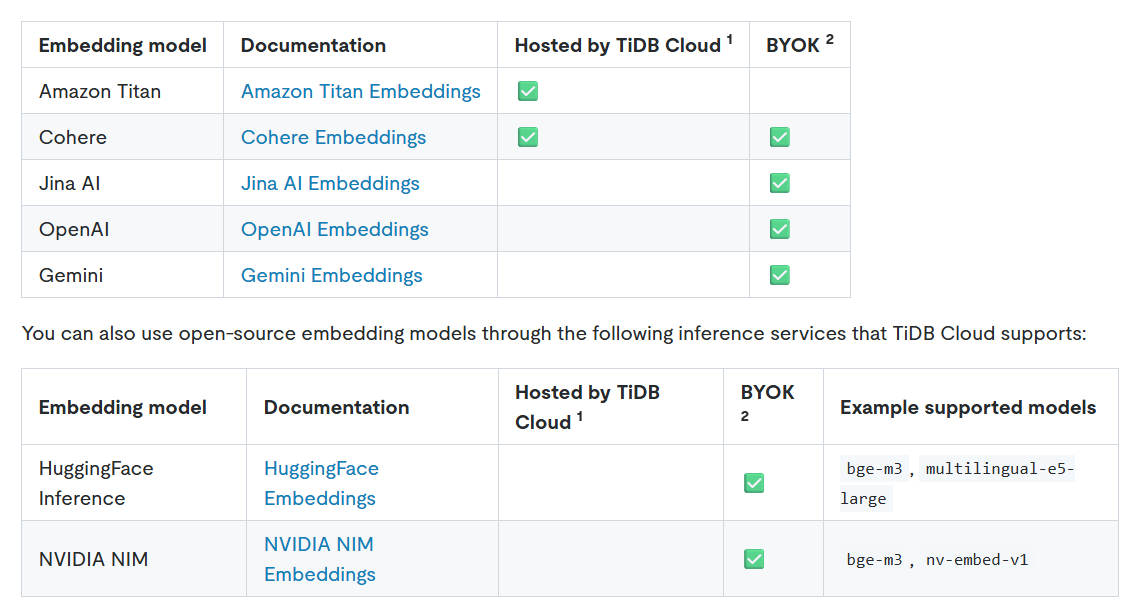1135x612 pixels.
Task: Click the BYOK checkmark in Cohere row
Action: 780,137
